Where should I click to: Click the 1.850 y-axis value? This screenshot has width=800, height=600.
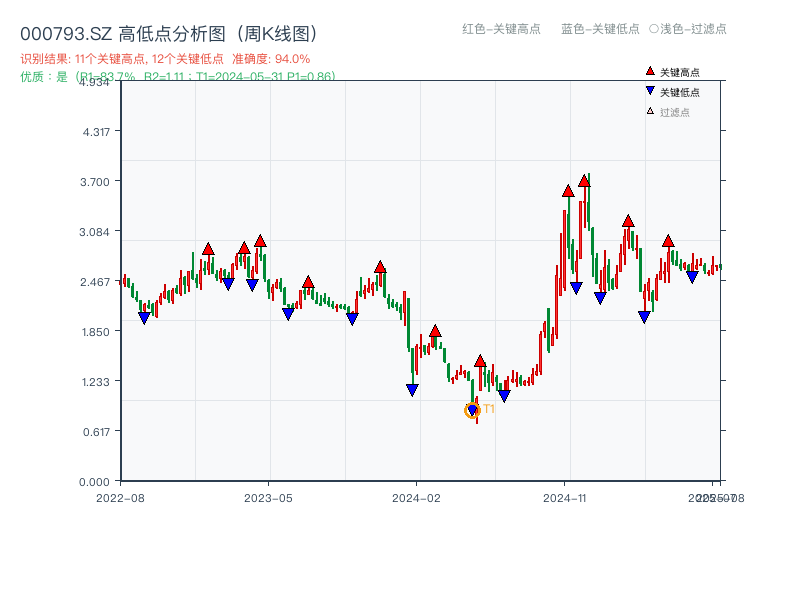(95, 332)
